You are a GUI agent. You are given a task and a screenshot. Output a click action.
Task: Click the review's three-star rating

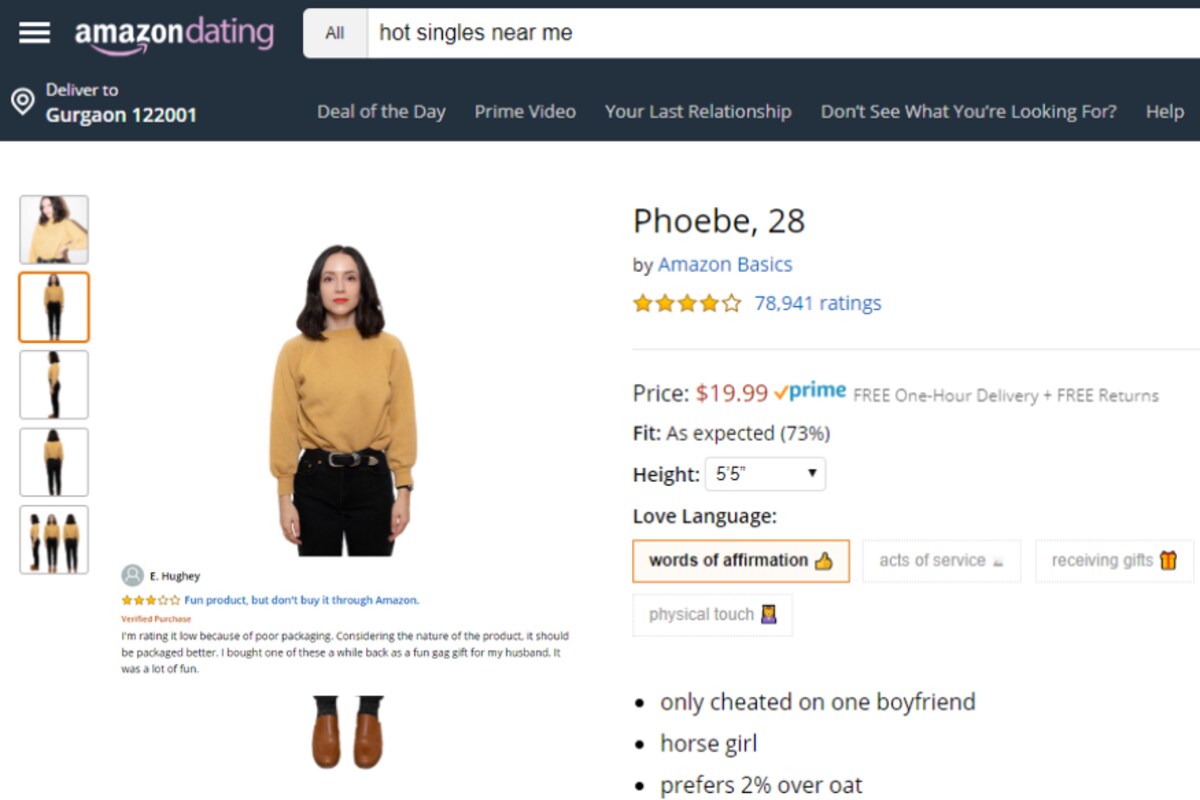tap(150, 600)
